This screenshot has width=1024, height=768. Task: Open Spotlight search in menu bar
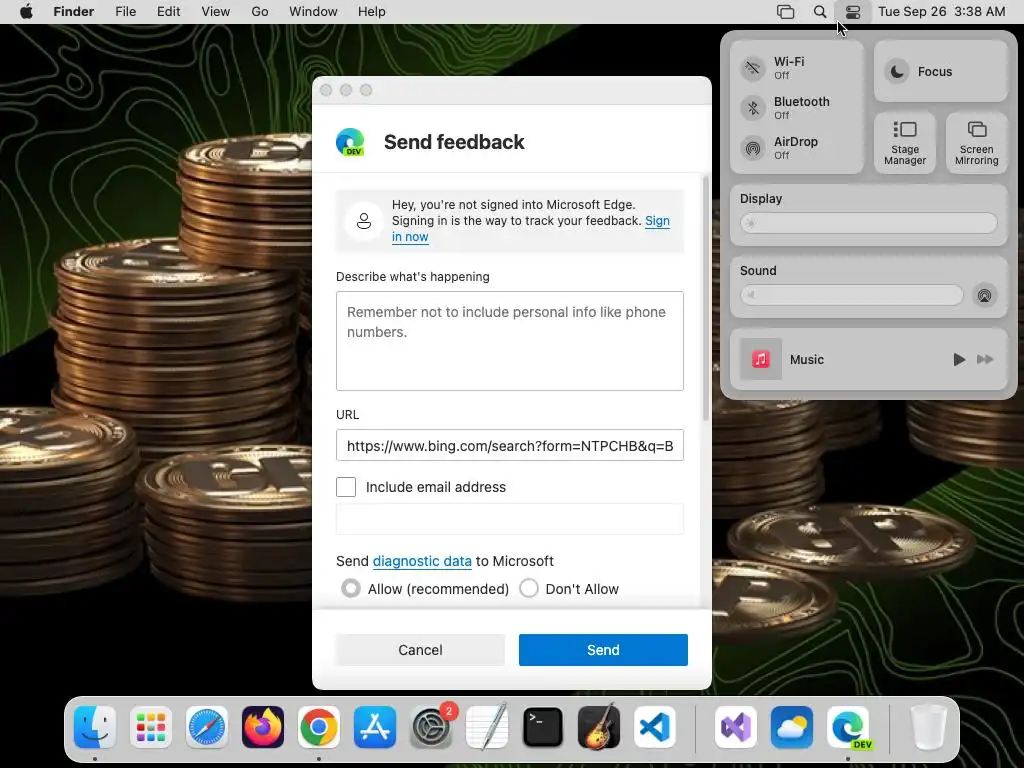click(x=820, y=12)
